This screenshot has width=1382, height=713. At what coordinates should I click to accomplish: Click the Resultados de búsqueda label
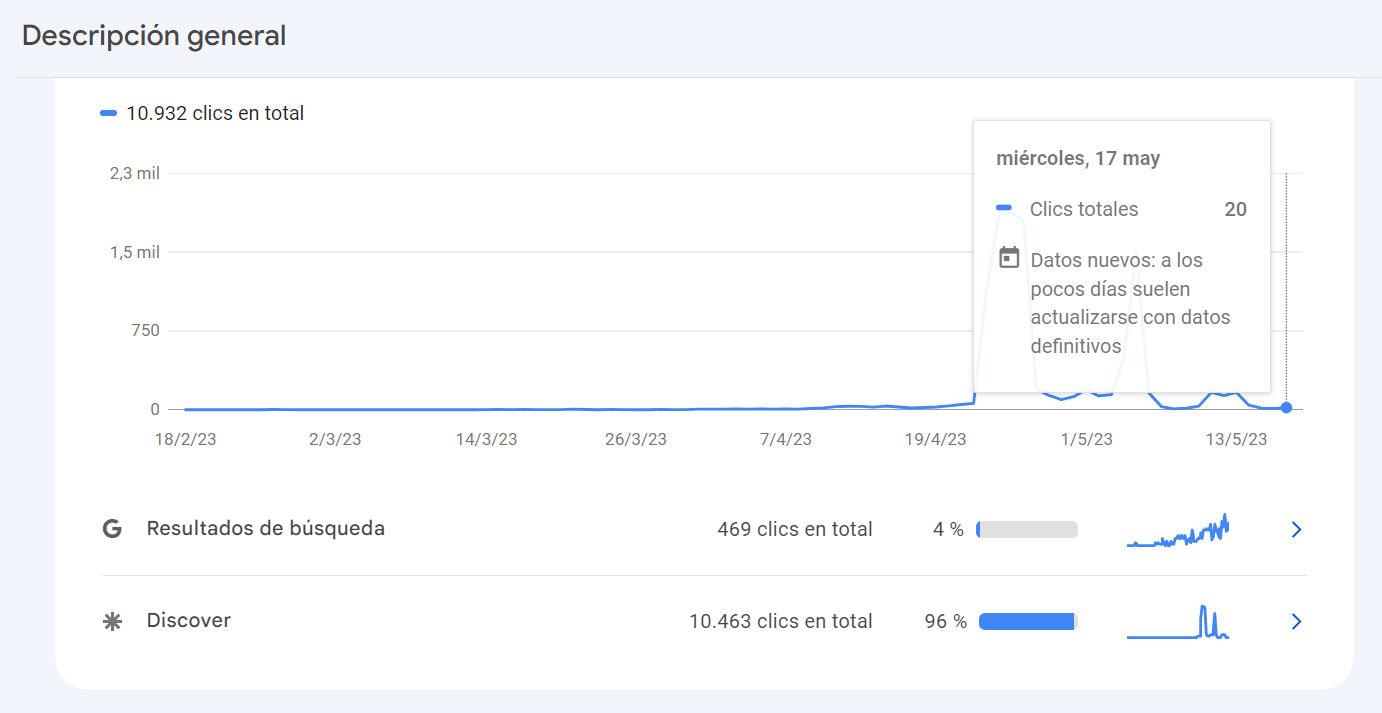click(x=265, y=529)
